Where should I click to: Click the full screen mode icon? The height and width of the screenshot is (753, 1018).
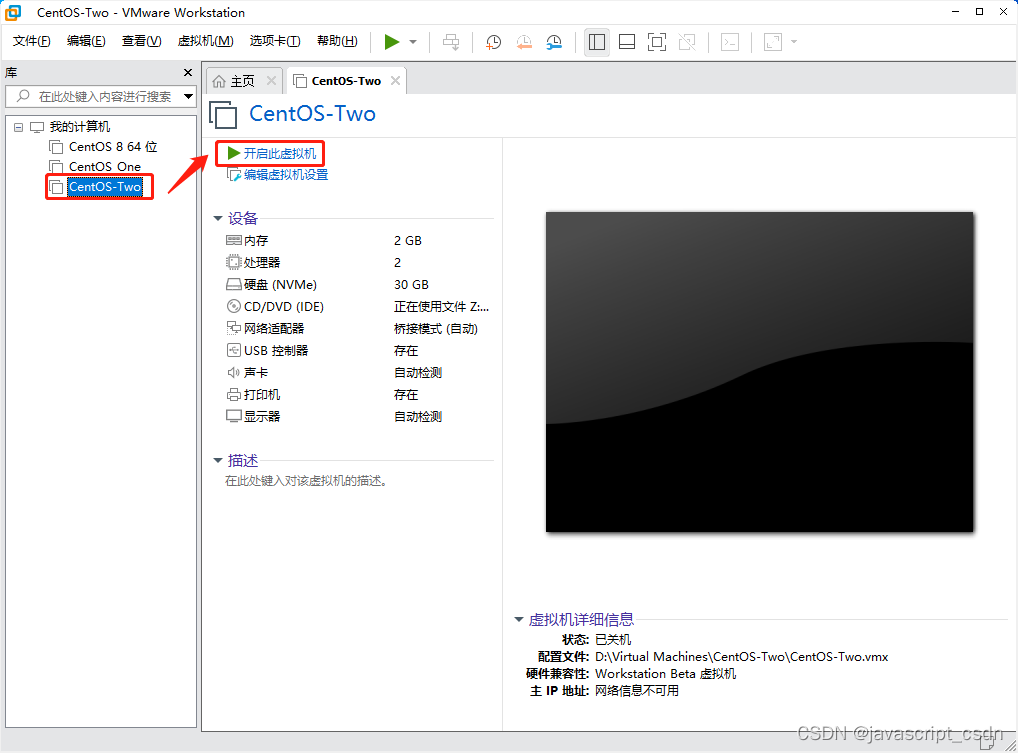656,42
